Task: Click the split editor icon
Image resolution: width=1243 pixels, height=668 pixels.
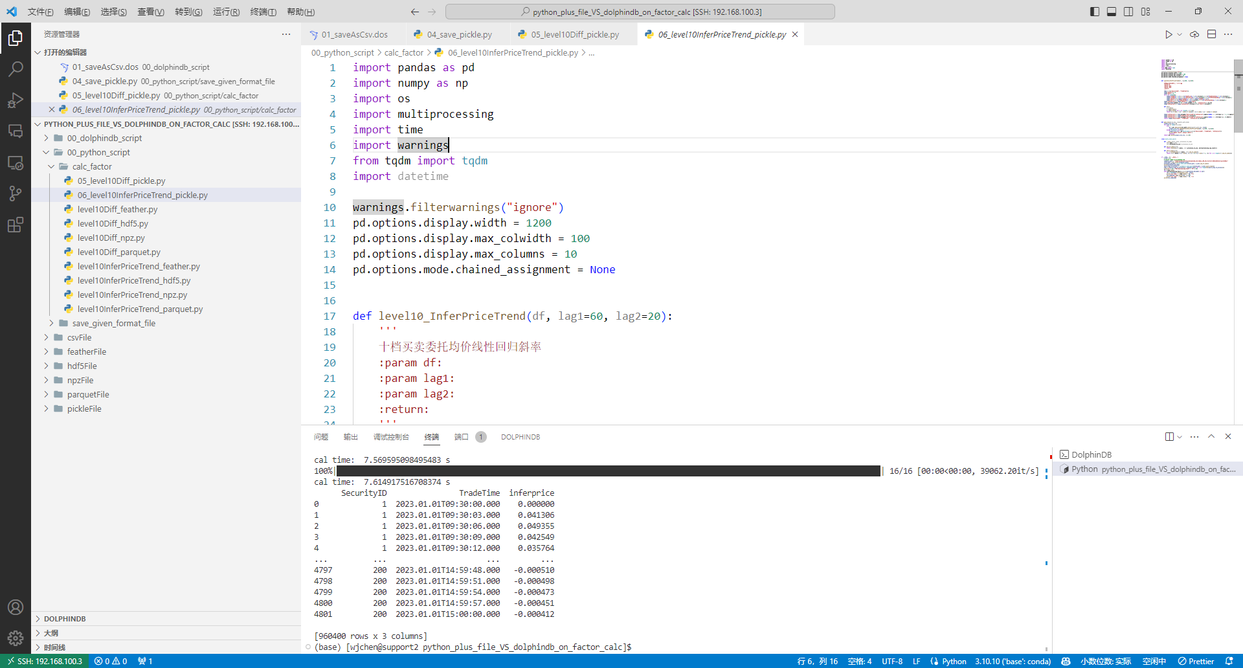Action: pyautogui.click(x=1211, y=33)
